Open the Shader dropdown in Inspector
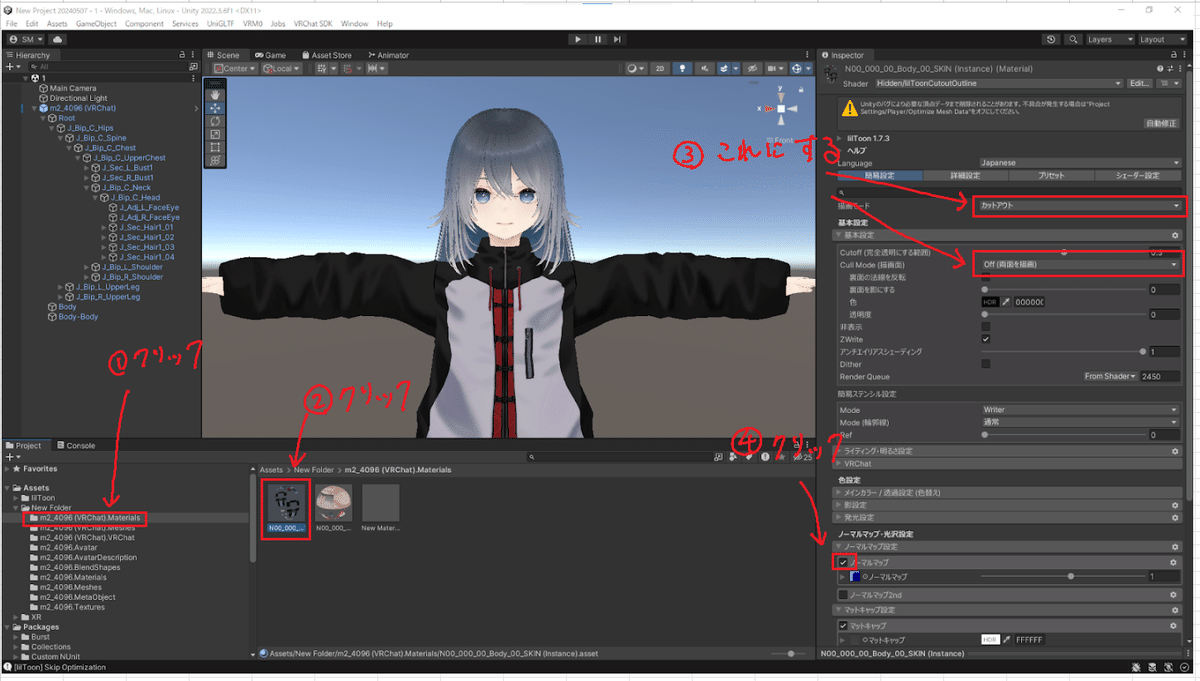 pos(997,83)
